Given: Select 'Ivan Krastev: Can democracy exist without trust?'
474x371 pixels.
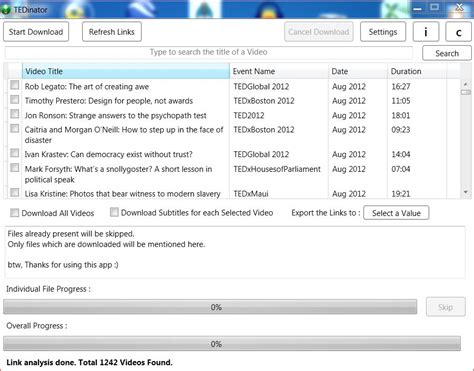Looking at the screenshot, I should (108, 154).
